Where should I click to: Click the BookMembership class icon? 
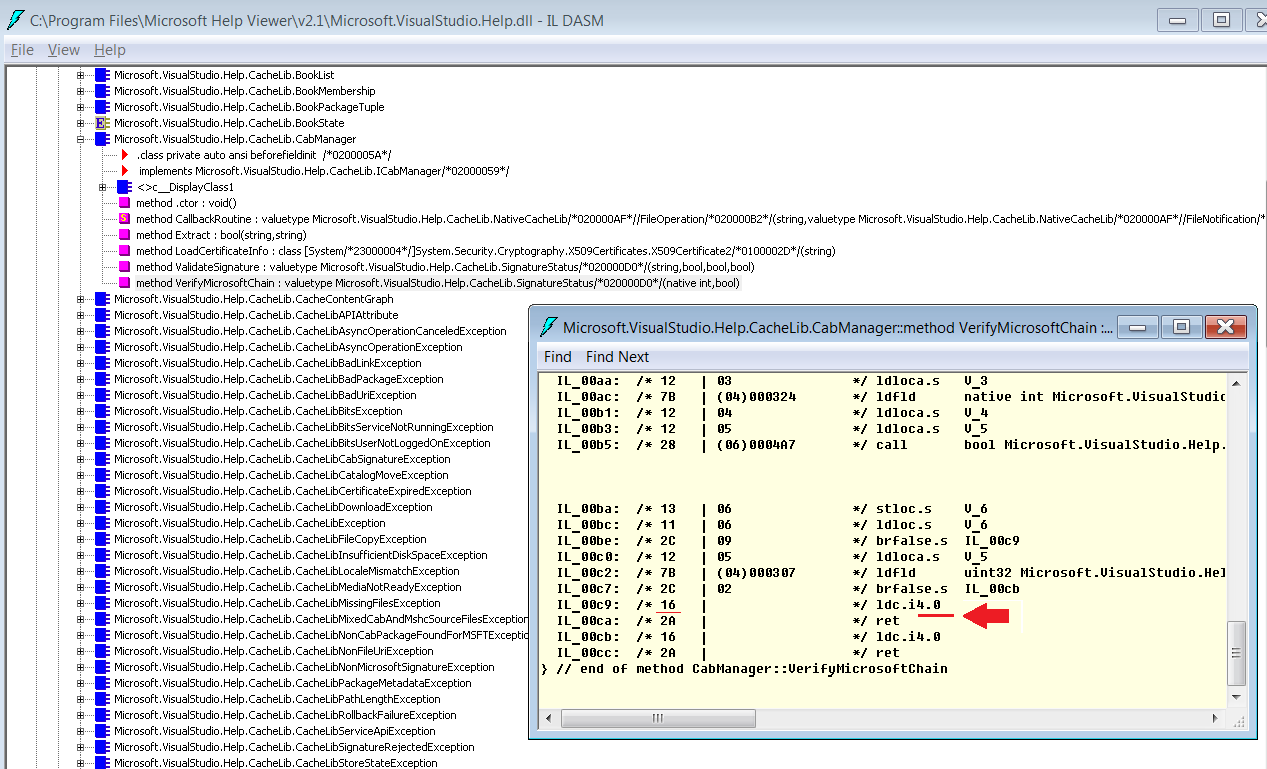pos(102,91)
